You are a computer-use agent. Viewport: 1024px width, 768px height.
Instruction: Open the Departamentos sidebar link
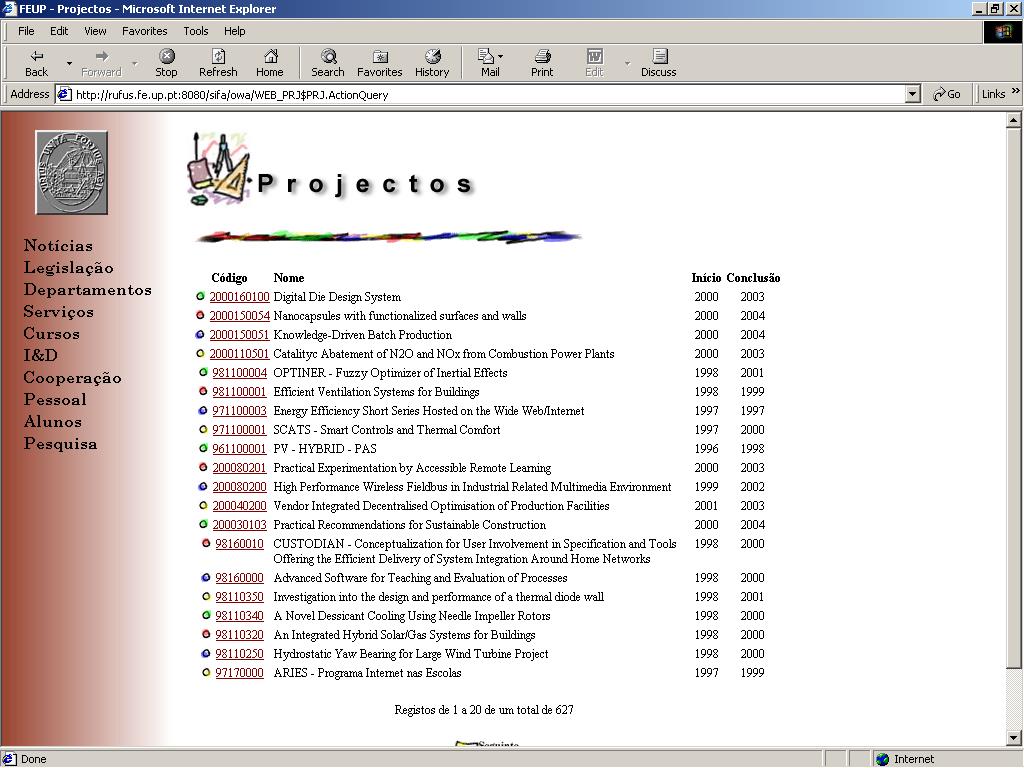tap(88, 290)
